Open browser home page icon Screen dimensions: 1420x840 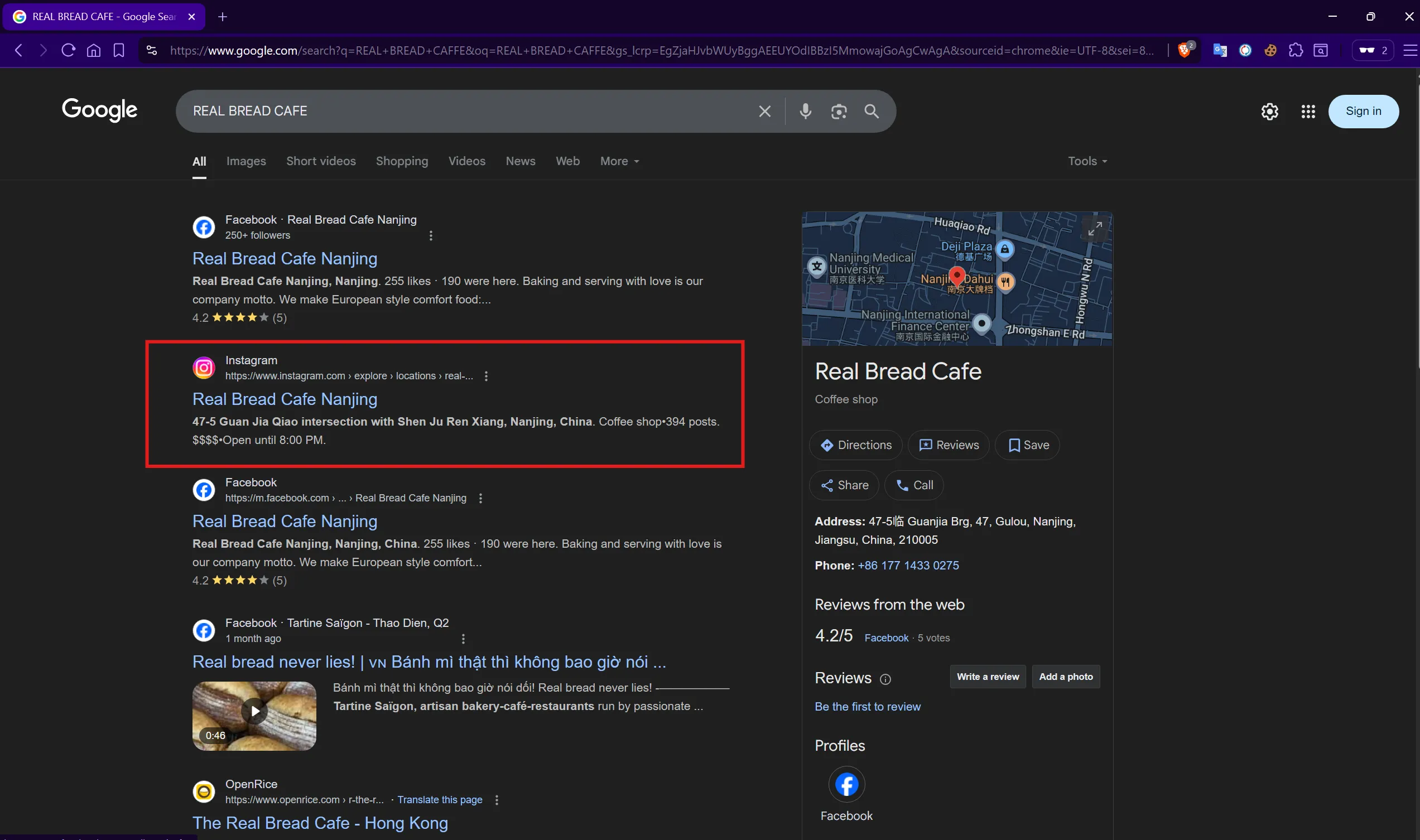(93, 50)
